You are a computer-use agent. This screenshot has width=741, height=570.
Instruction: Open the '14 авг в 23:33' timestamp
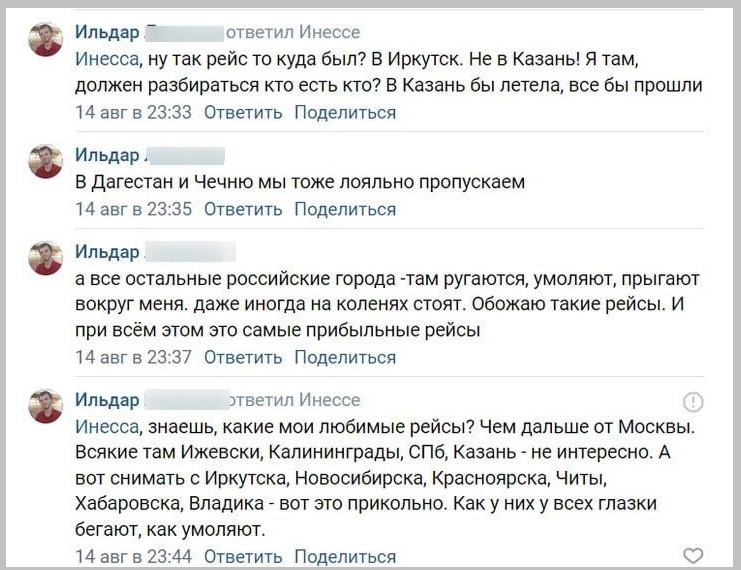pyautogui.click(x=133, y=112)
